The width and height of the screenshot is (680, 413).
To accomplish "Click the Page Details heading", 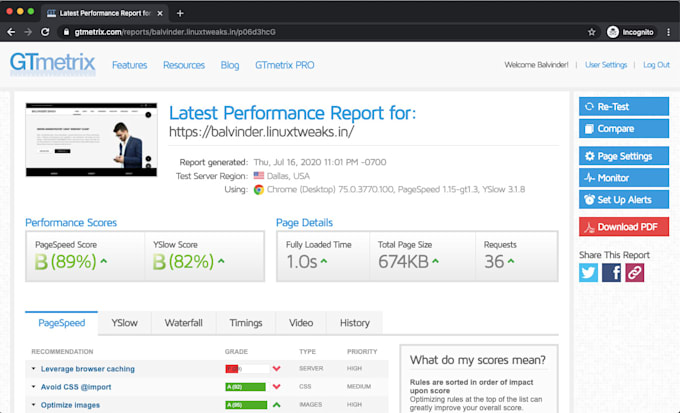I will coord(304,223).
